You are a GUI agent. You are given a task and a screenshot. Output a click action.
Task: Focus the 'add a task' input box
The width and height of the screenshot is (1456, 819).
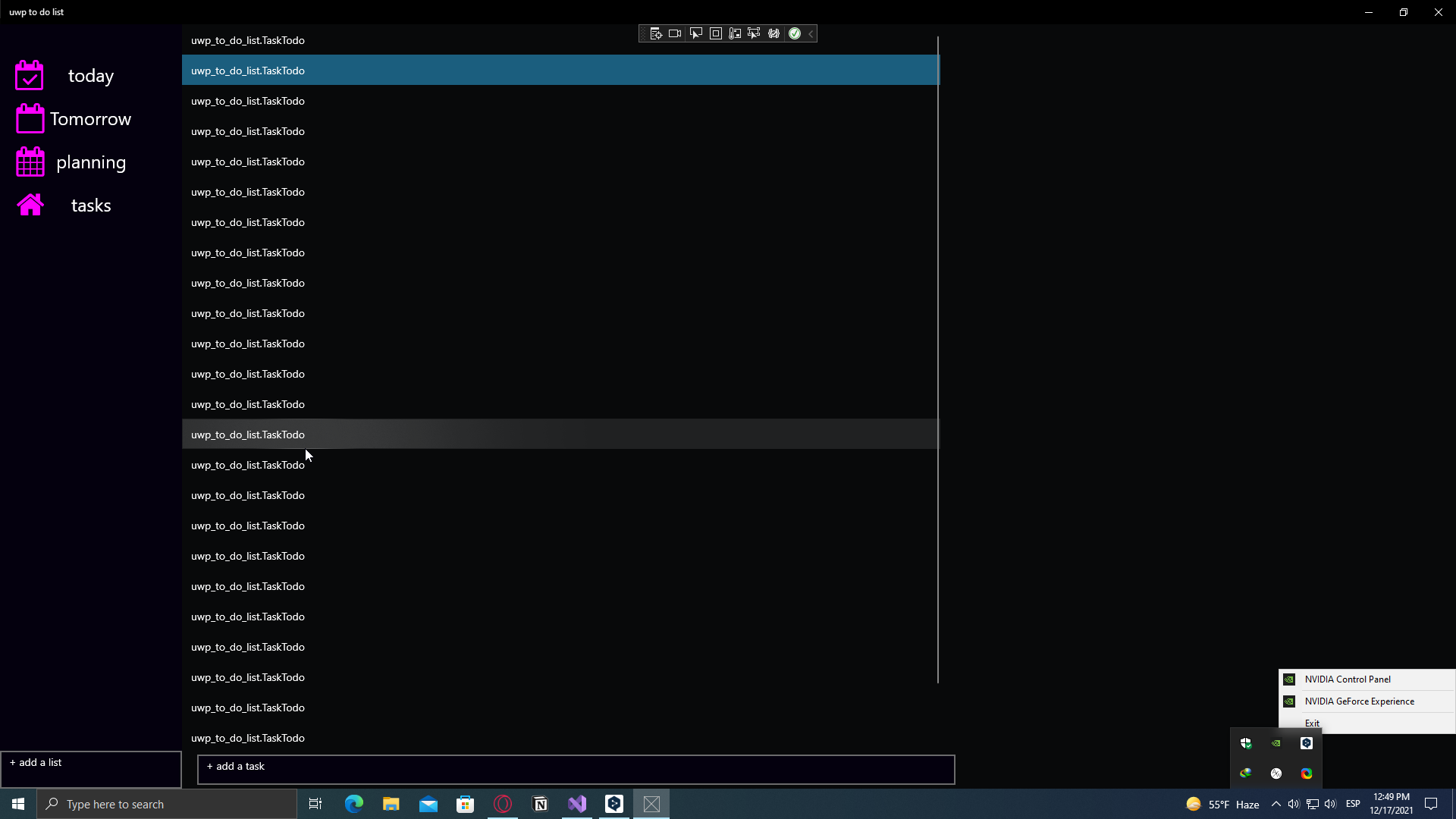[576, 769]
